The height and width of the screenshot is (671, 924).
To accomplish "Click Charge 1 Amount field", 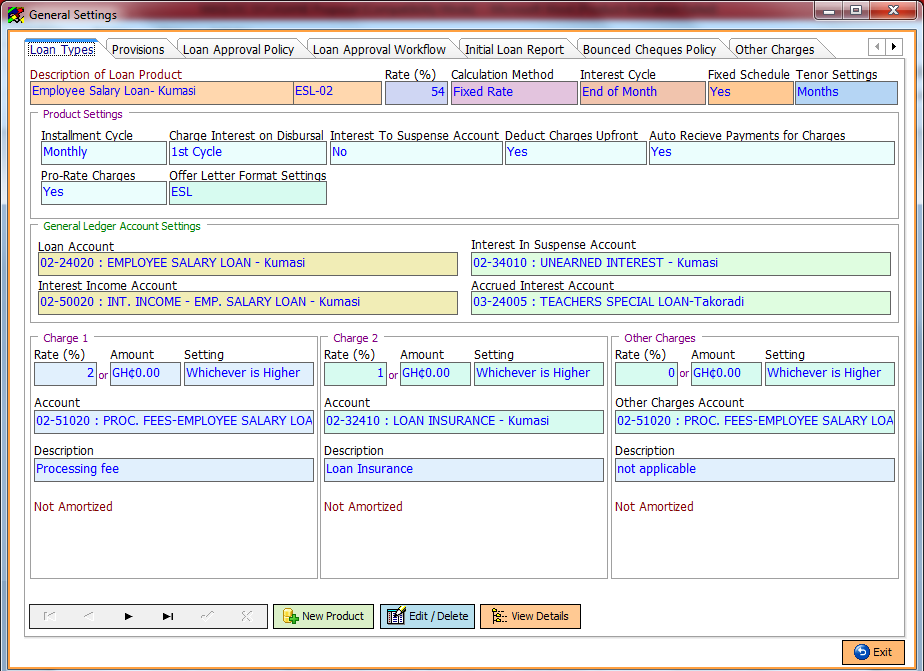I will [x=145, y=374].
